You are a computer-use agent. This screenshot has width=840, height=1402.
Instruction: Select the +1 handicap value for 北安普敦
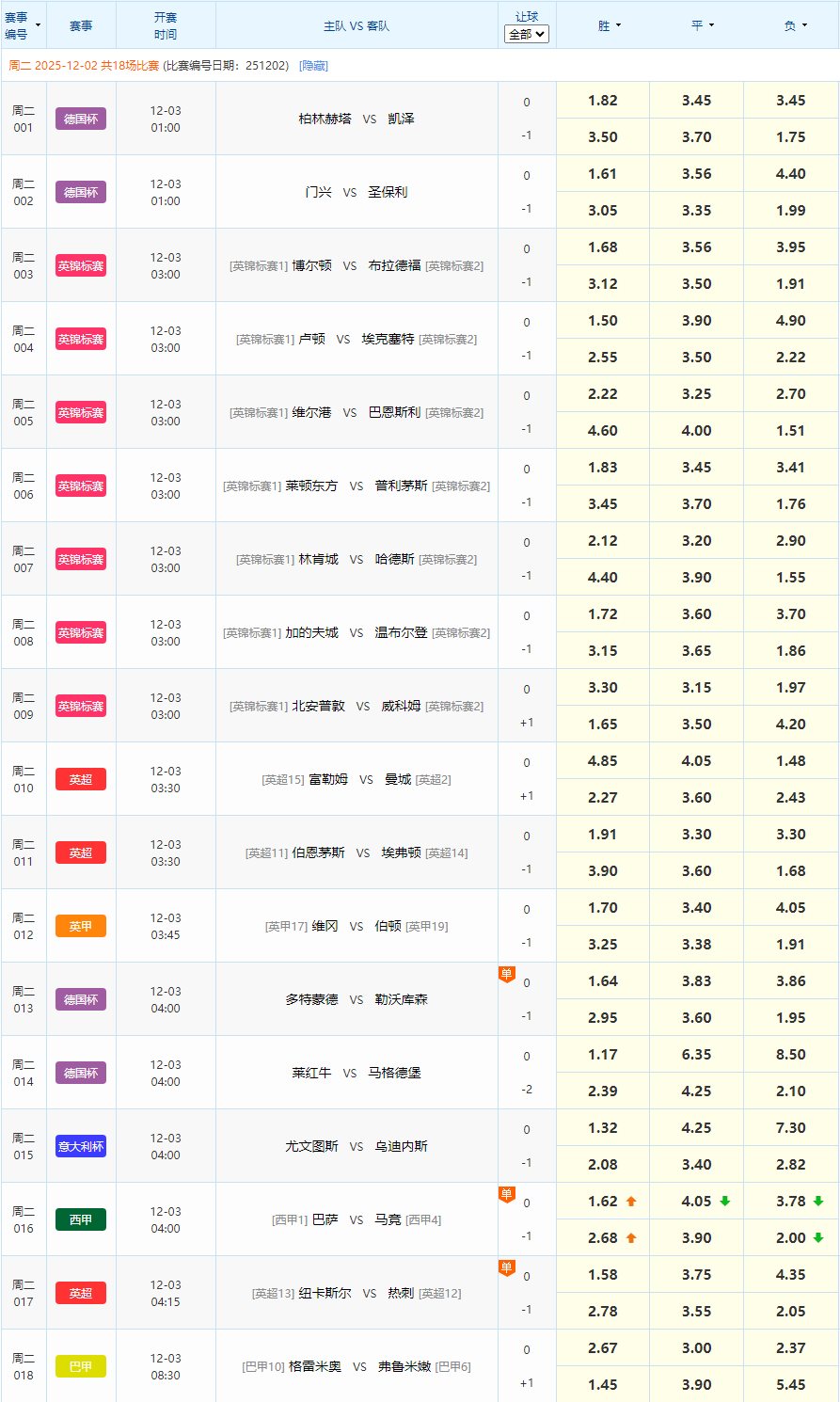(527, 723)
